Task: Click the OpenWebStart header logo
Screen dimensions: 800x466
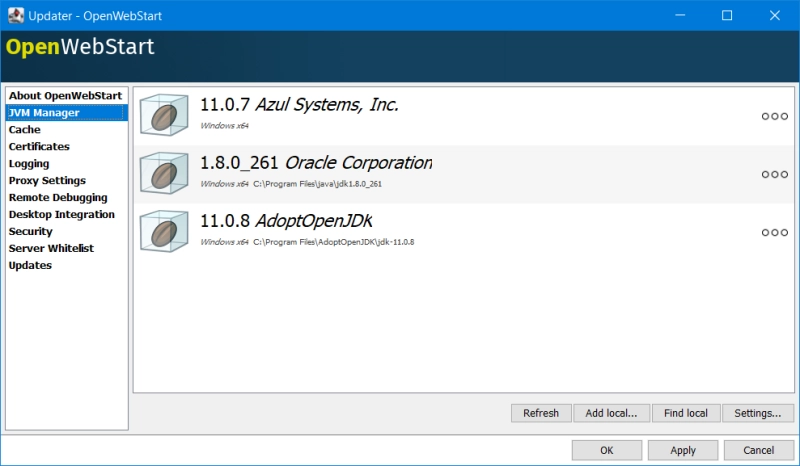Action: [80, 47]
